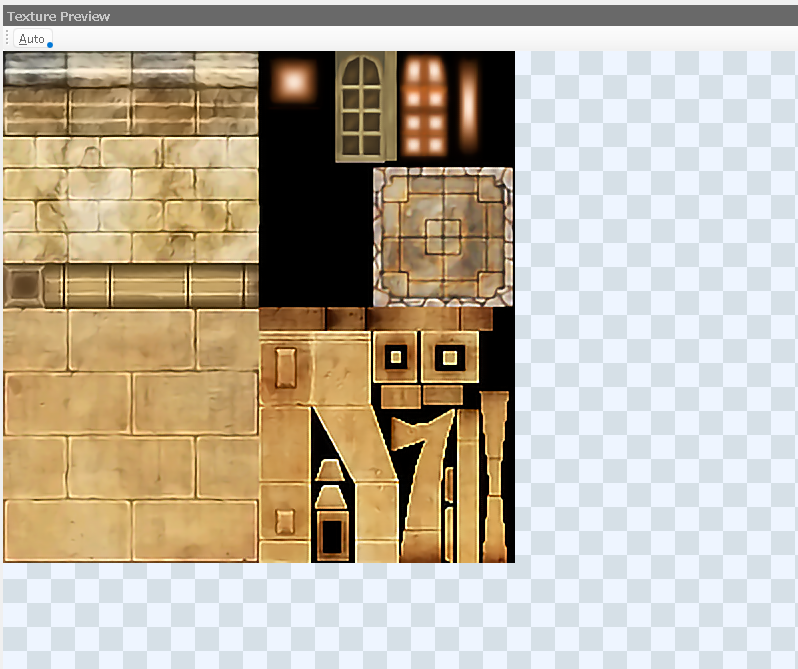
Task: Click the dark square ornament on trim strip
Action: (x=21, y=286)
